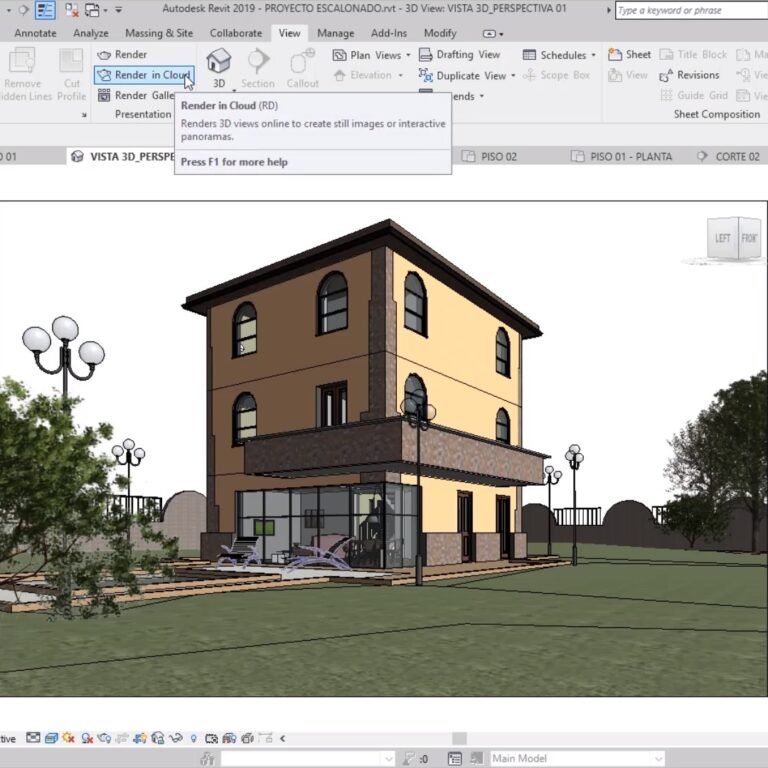Toggle Reveal Hidden Elements lightbulb
The image size is (768, 768).
coord(193,738)
